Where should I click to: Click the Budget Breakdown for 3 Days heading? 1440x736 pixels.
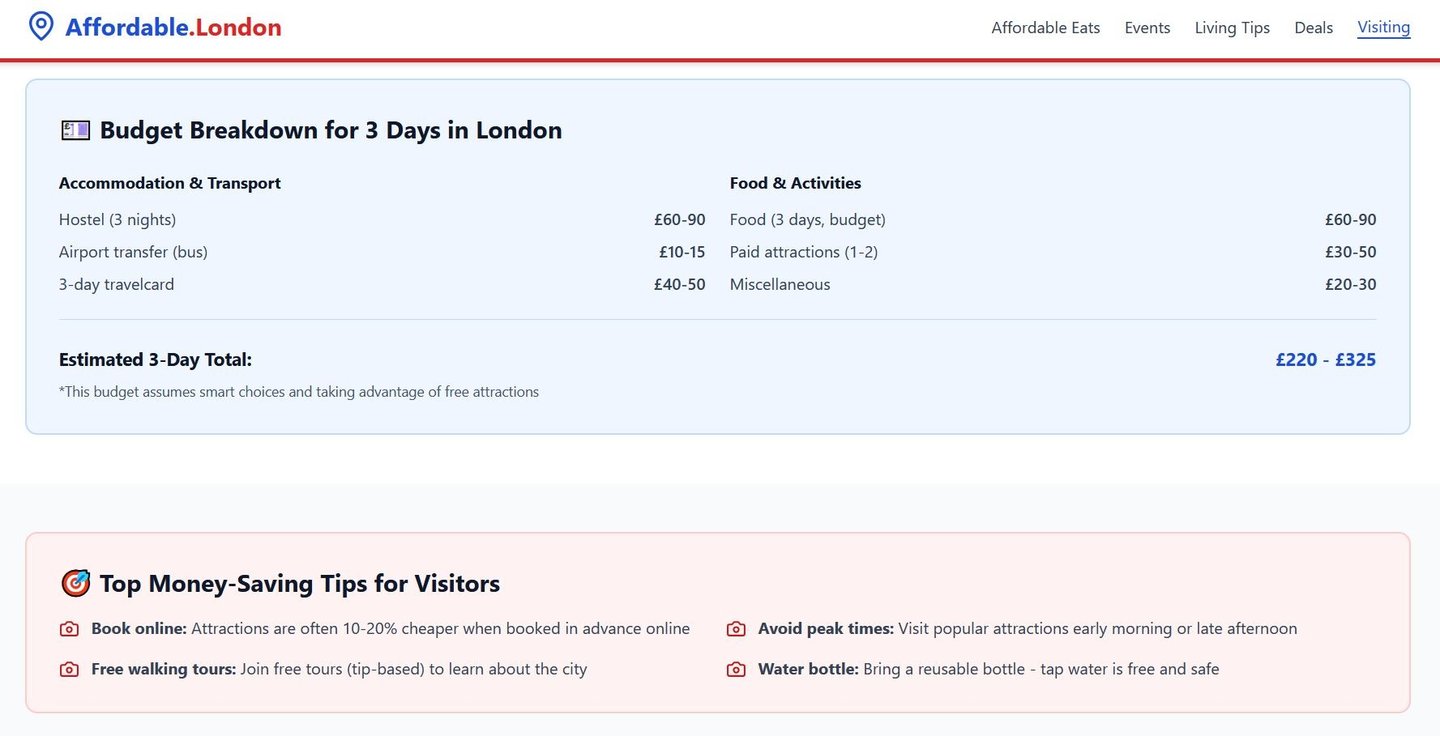pyautogui.click(x=330, y=130)
